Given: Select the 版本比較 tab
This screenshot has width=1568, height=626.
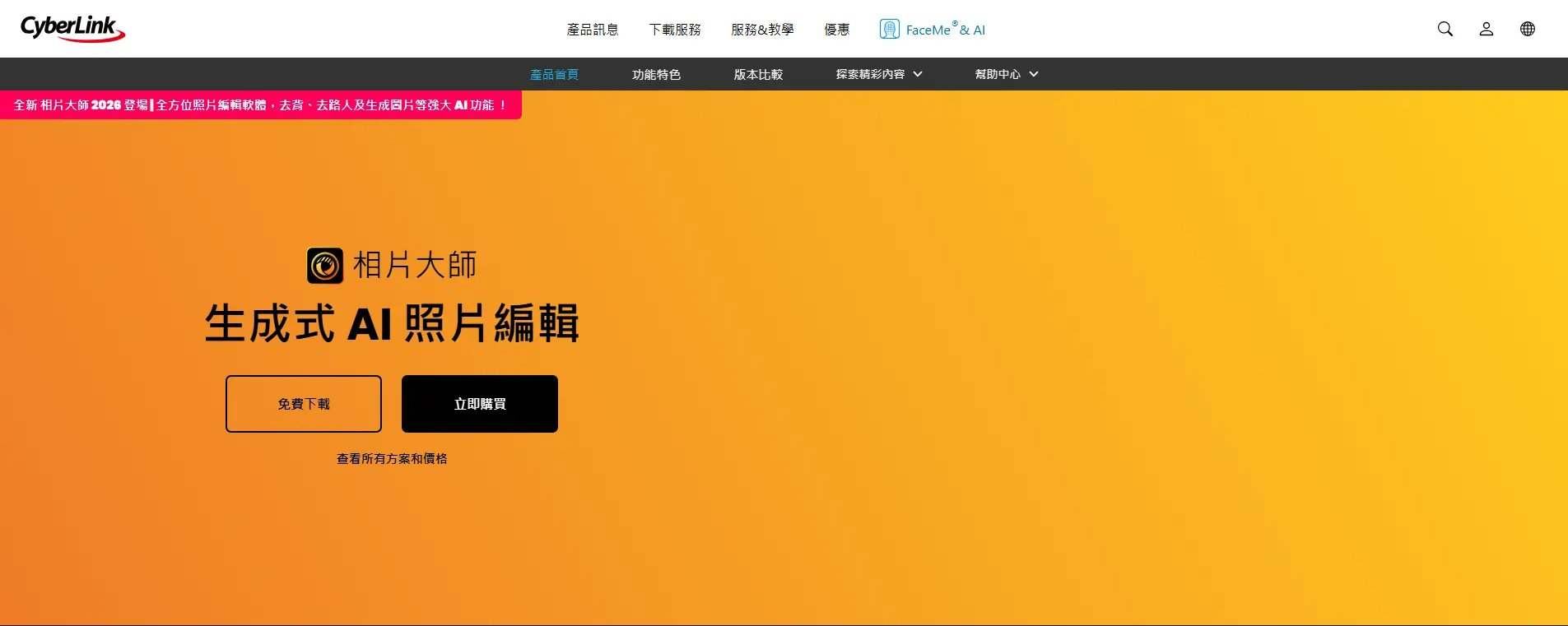Looking at the screenshot, I should [758, 74].
